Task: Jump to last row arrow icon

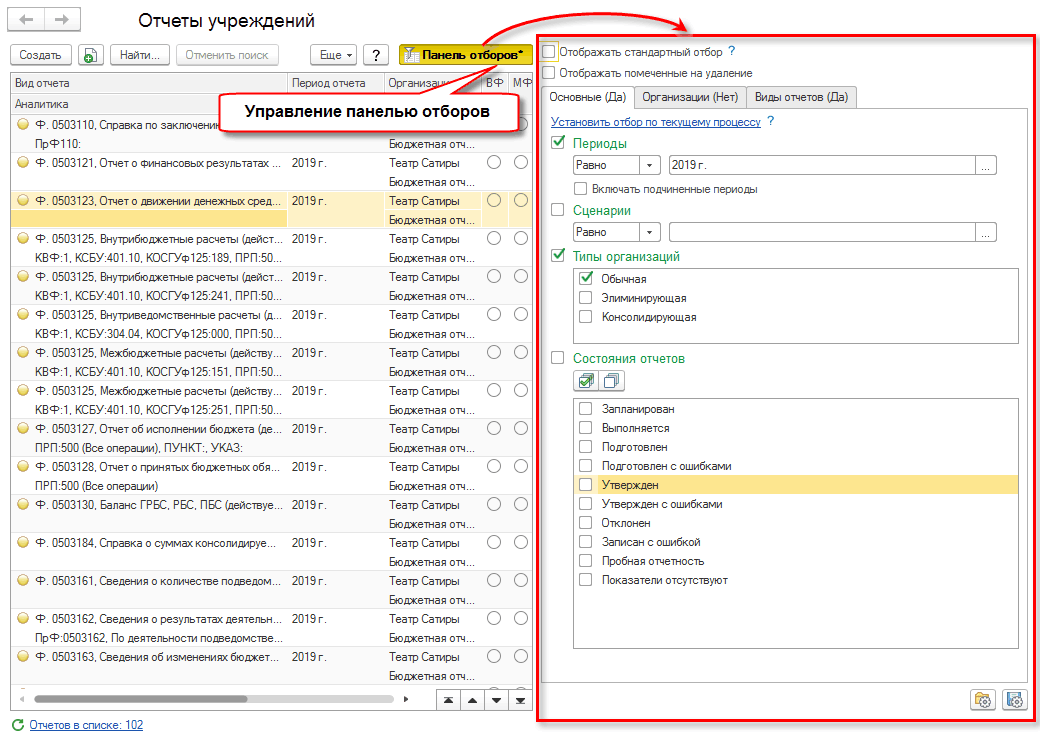Action: [x=520, y=700]
